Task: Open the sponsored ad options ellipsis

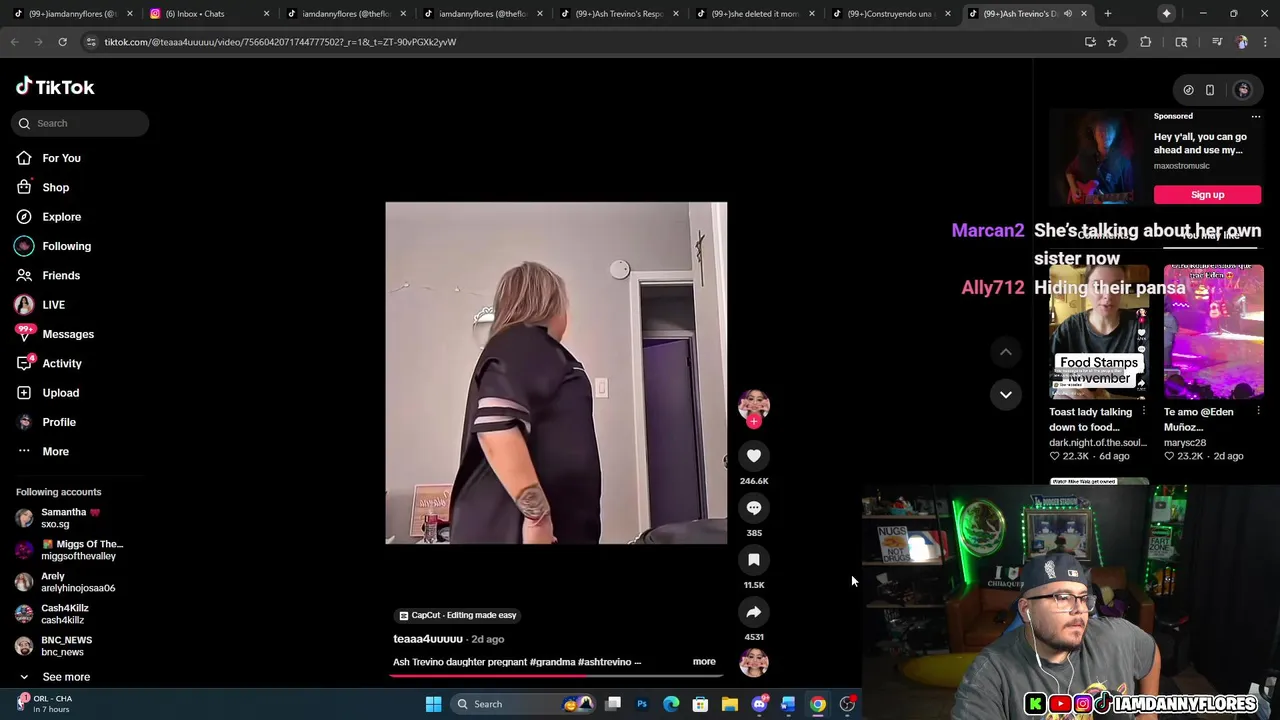Action: pos(1256,116)
